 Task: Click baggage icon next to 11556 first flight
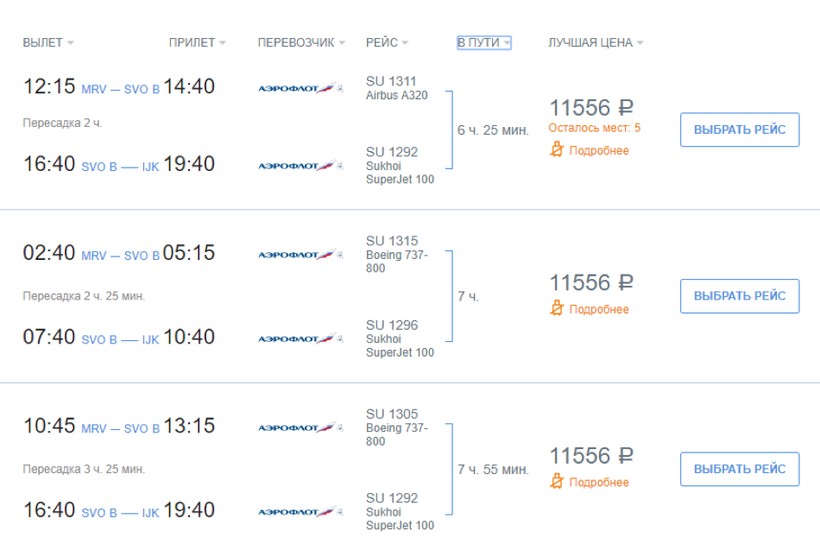point(556,150)
